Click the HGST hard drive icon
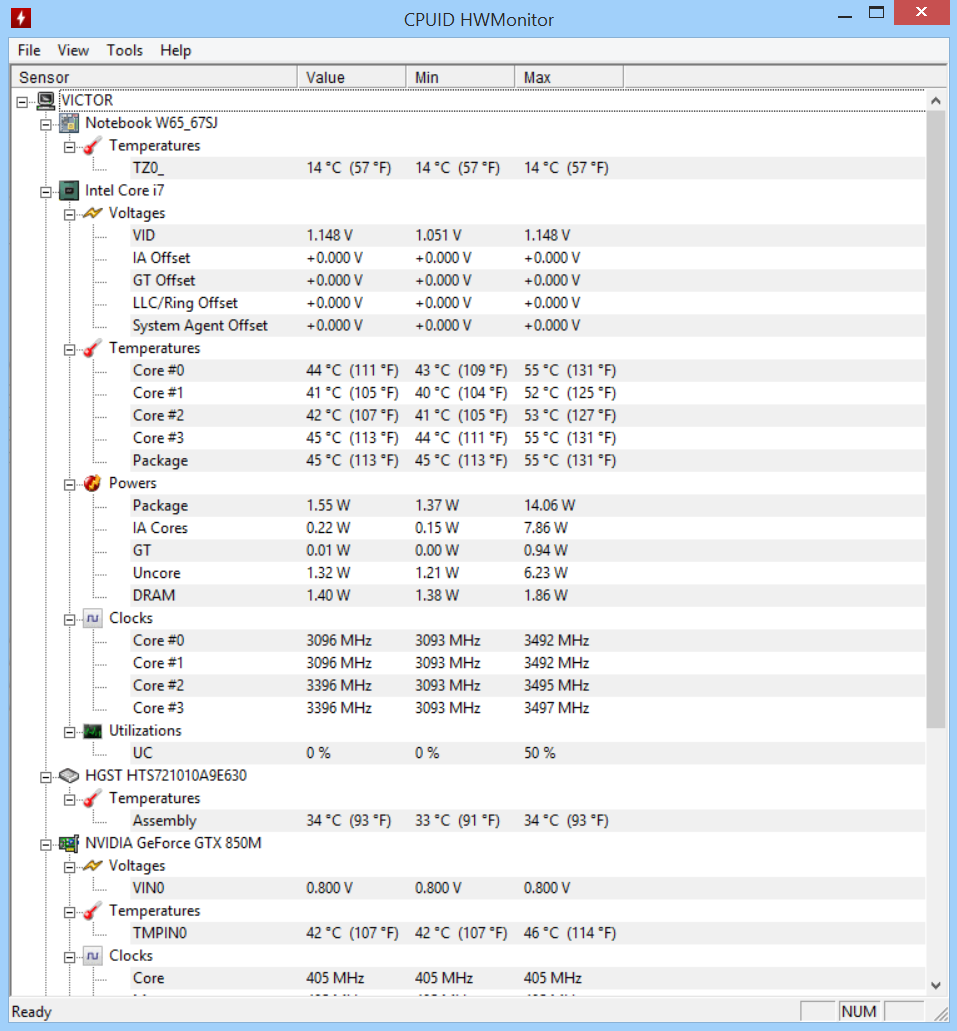 tap(69, 776)
